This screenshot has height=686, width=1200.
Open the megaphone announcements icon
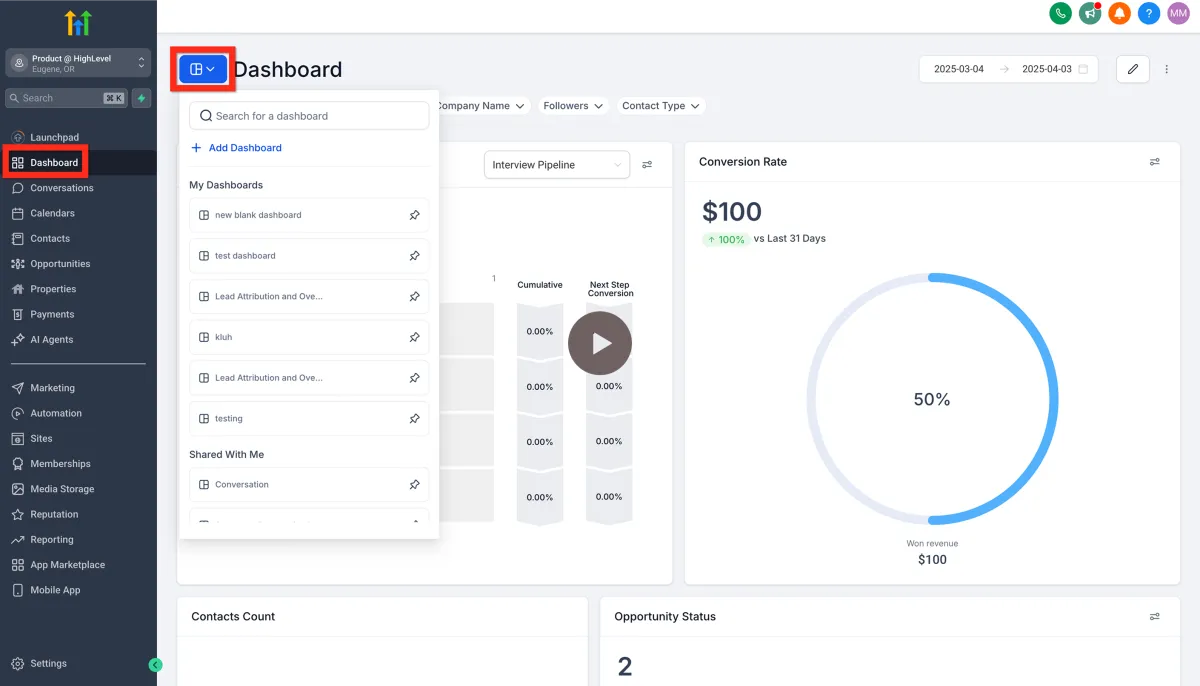[x=1090, y=13]
